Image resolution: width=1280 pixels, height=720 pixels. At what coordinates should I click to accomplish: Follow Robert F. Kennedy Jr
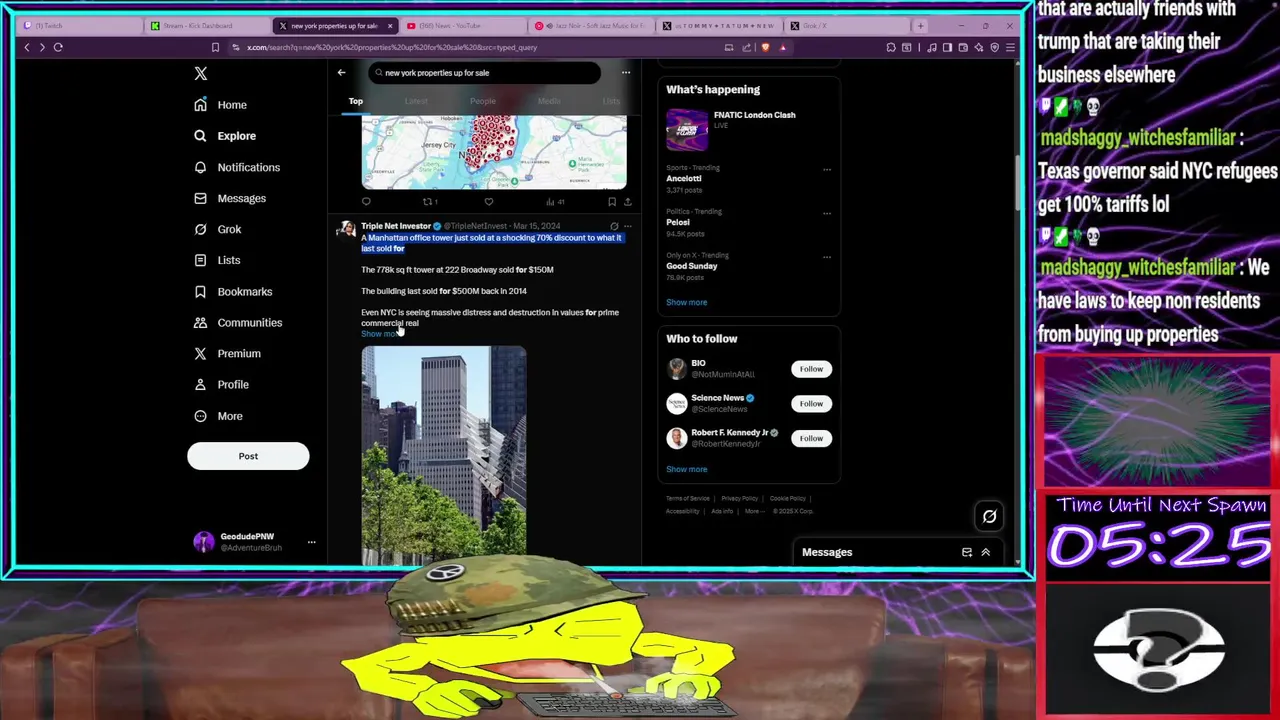(811, 438)
